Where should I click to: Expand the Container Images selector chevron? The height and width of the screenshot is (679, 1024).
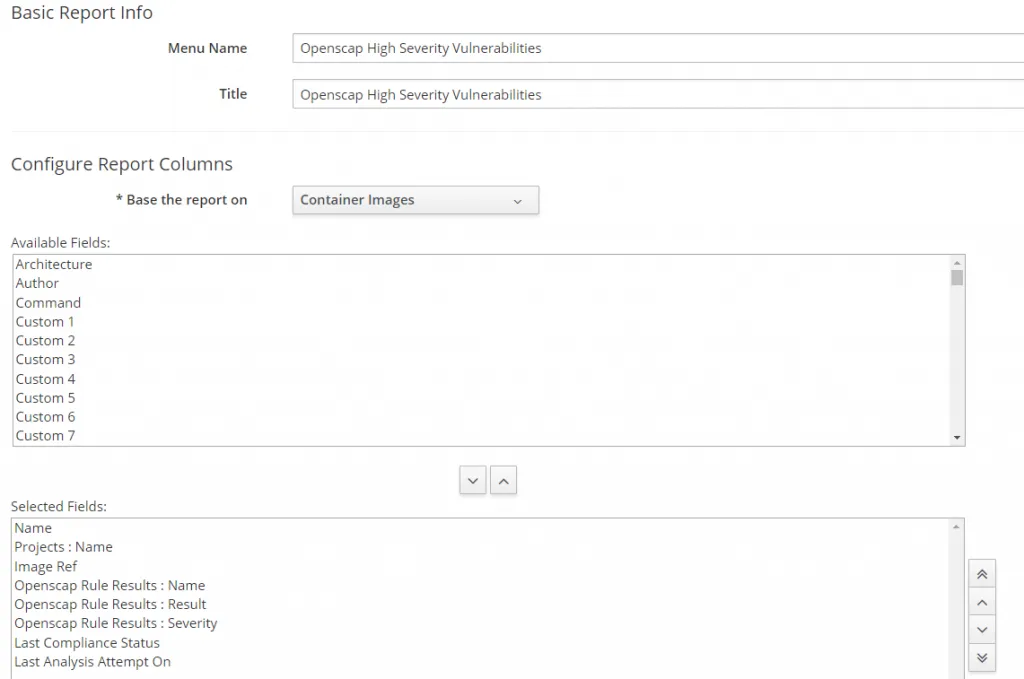pyautogui.click(x=518, y=200)
